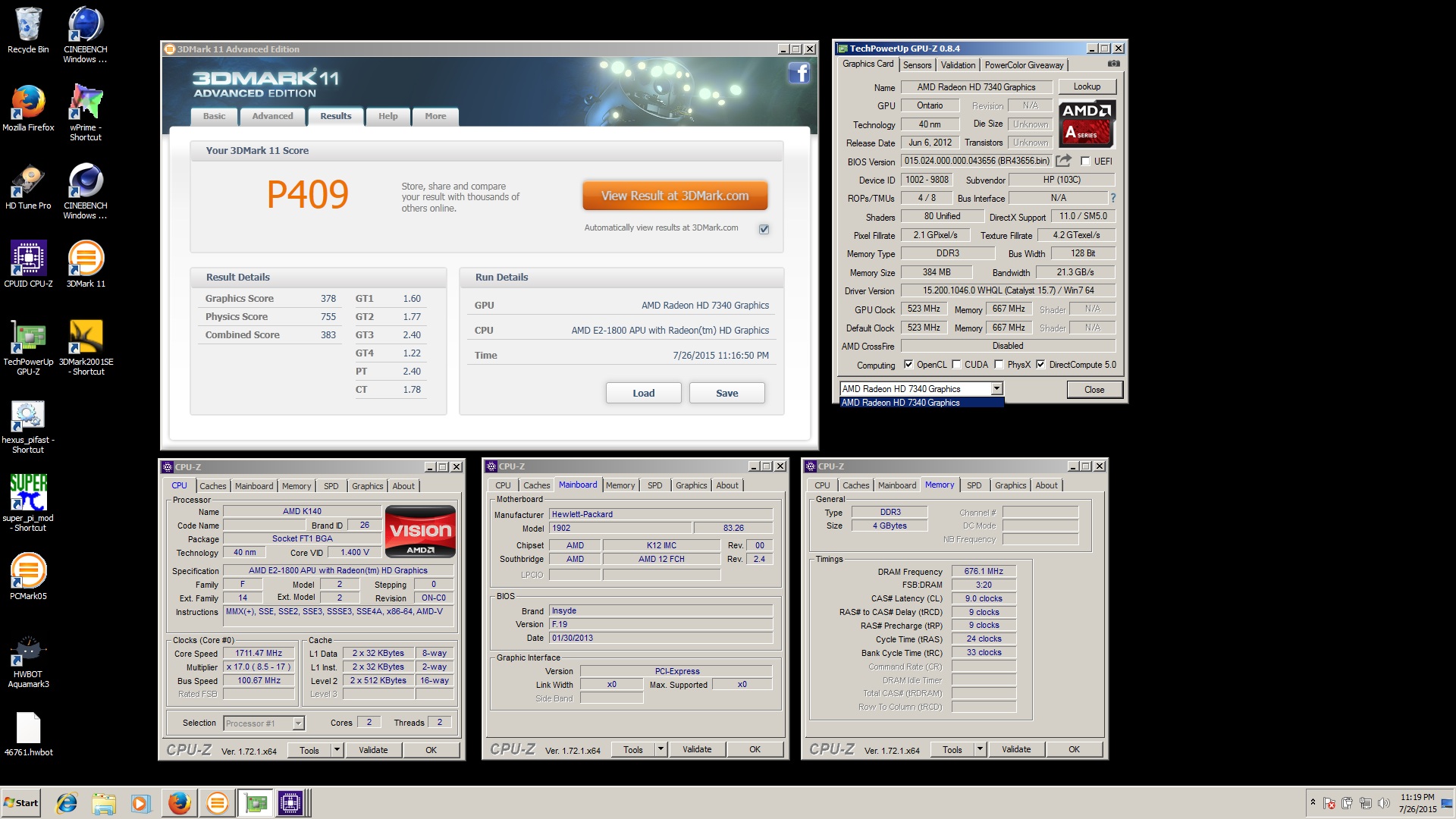This screenshot has height=819, width=1456.
Task: Click the volume icon in system tray
Action: coord(1383,803)
